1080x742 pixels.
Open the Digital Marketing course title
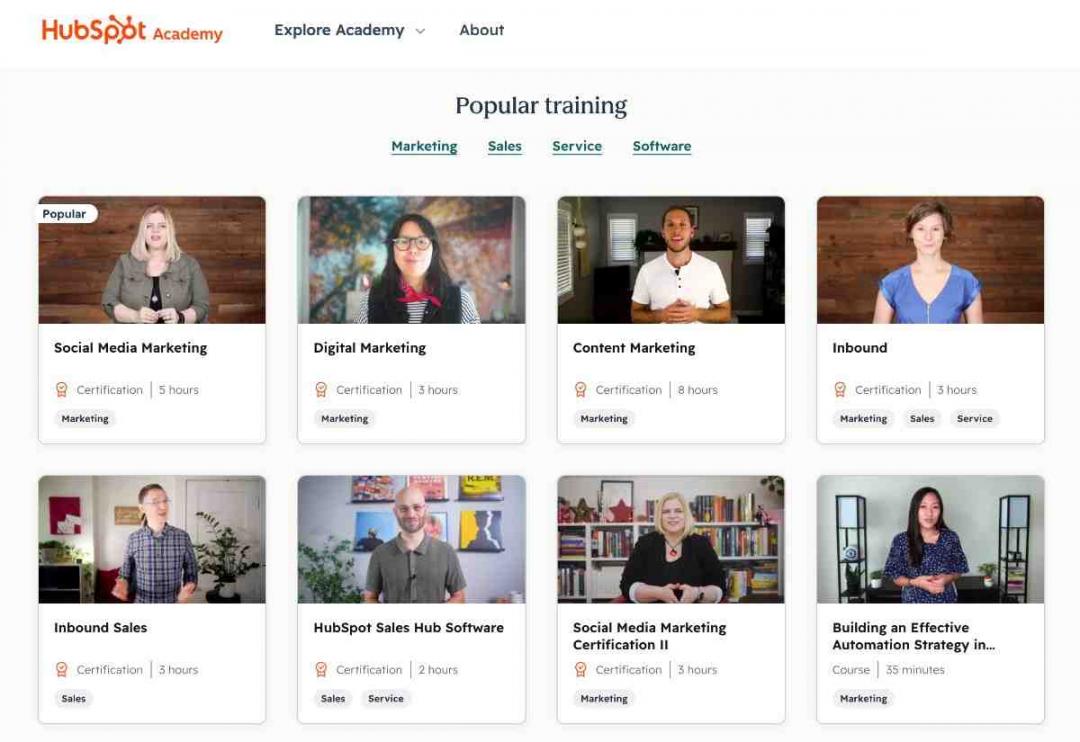click(370, 348)
